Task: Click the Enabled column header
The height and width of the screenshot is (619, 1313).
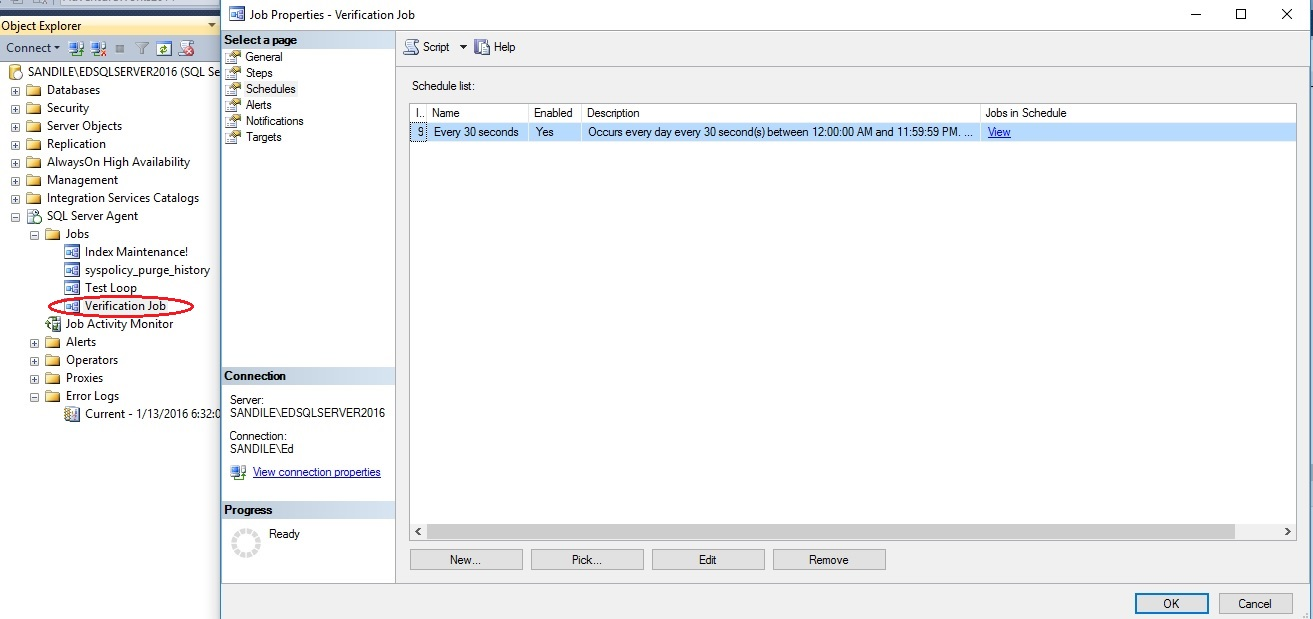Action: tap(555, 113)
